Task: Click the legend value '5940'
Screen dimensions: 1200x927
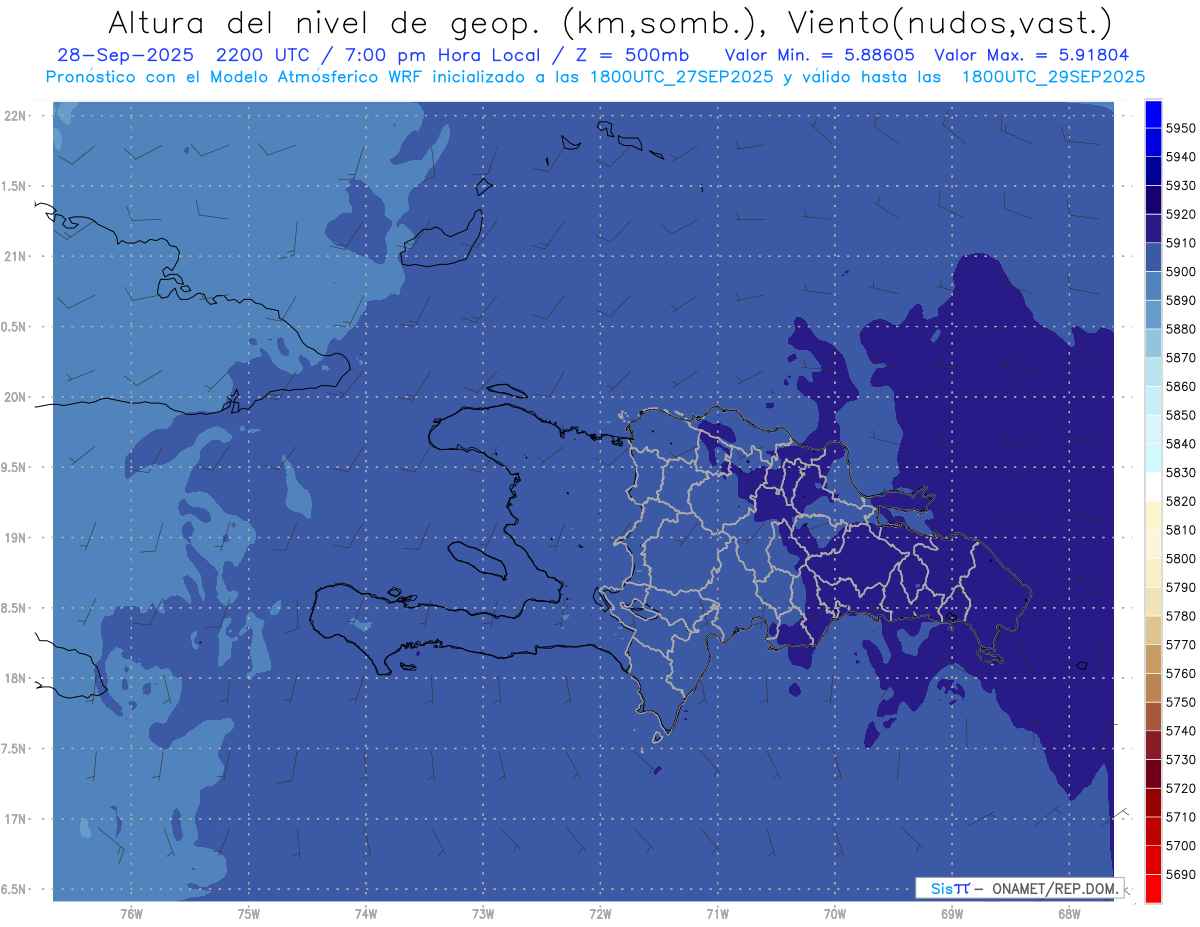Action: [1181, 157]
